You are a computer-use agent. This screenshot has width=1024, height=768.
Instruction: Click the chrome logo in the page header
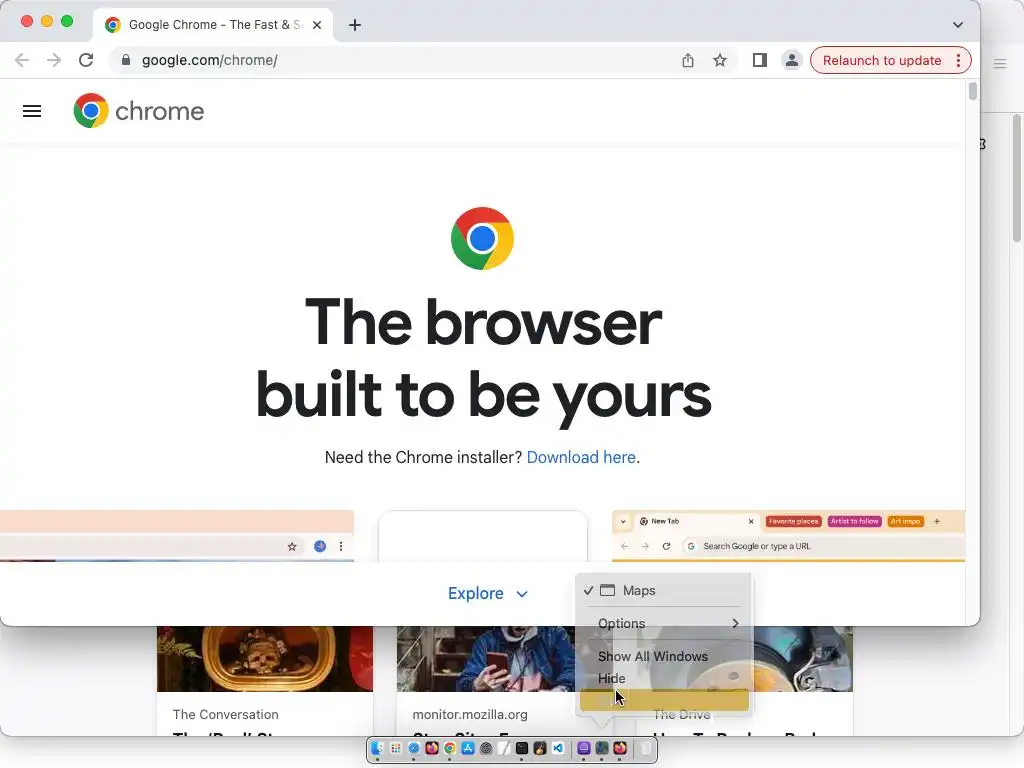tap(138, 110)
